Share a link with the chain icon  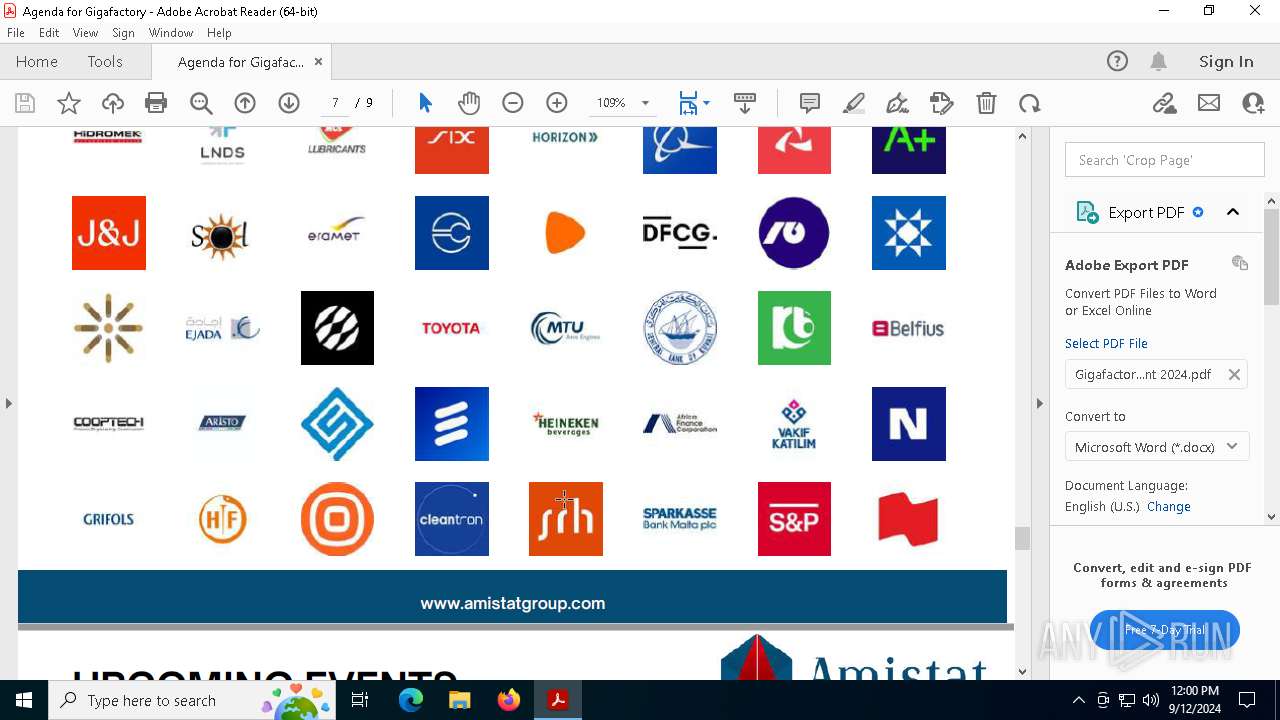1164,103
